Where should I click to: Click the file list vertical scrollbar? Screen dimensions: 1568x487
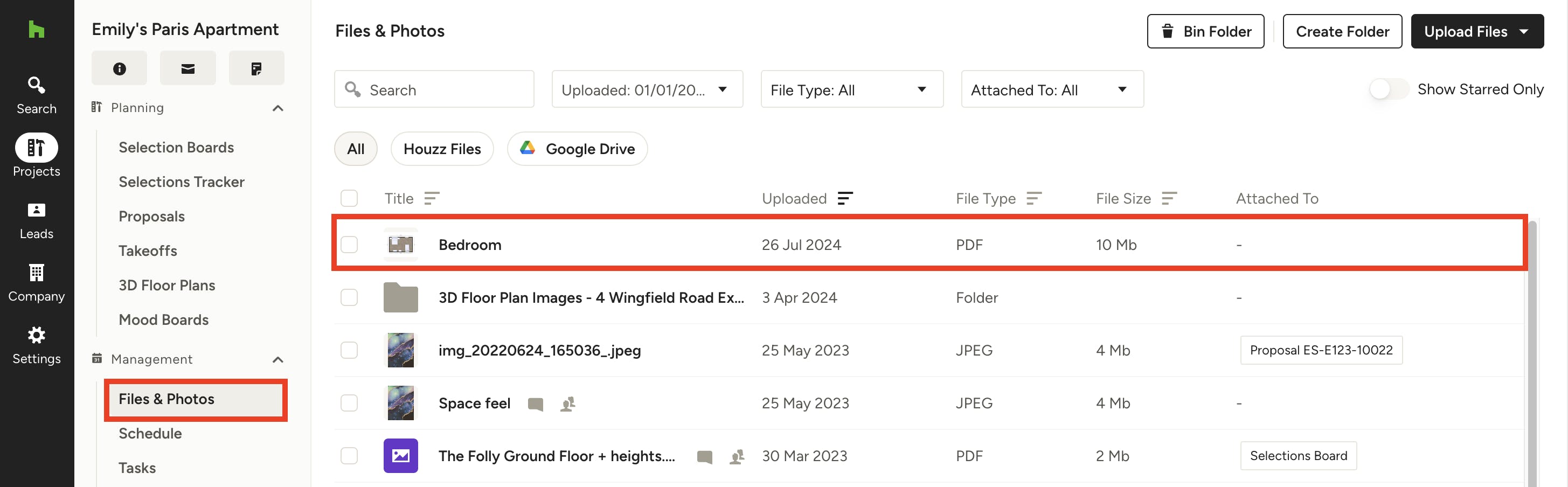click(1532, 353)
